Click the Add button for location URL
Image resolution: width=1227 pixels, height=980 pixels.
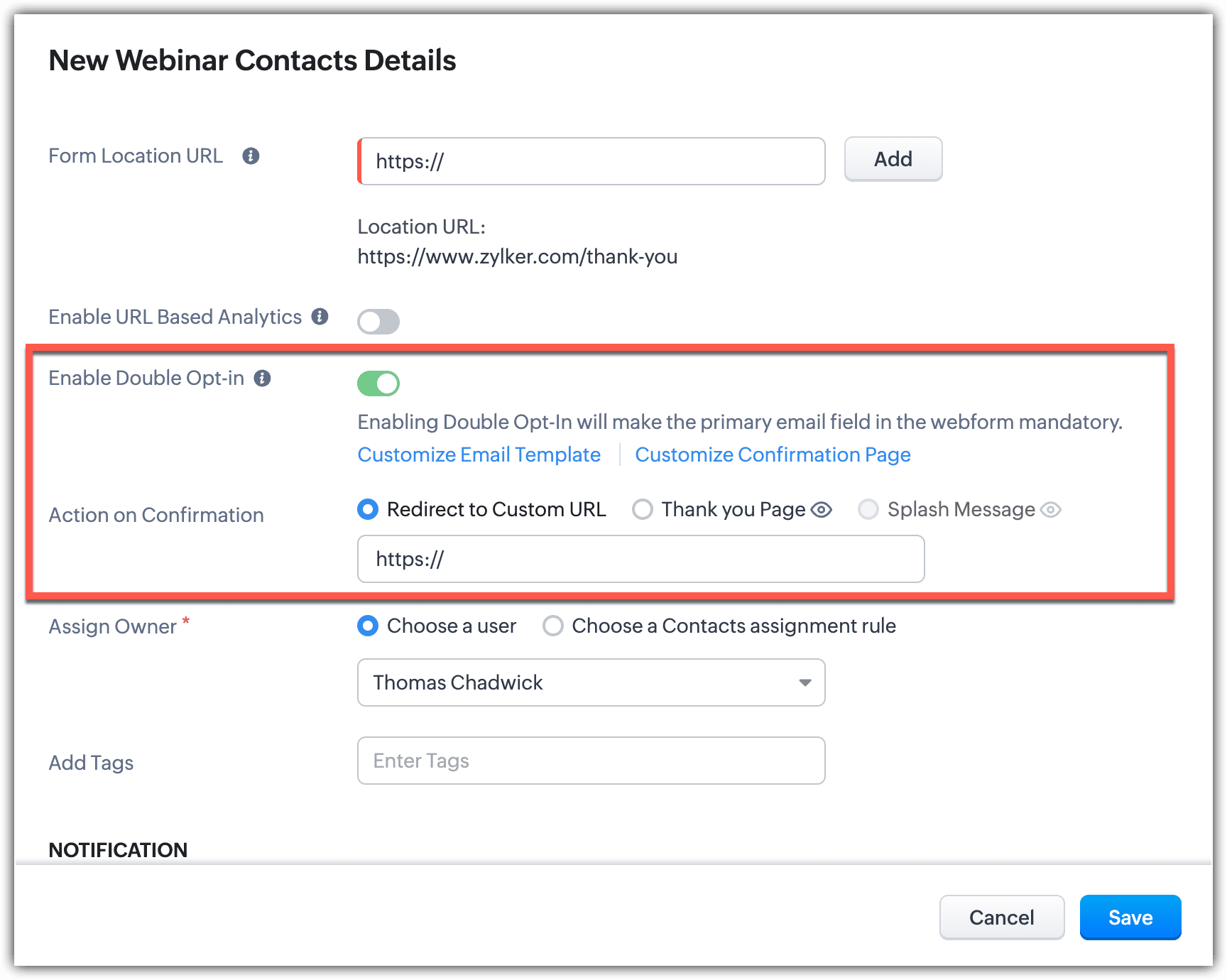click(x=893, y=159)
